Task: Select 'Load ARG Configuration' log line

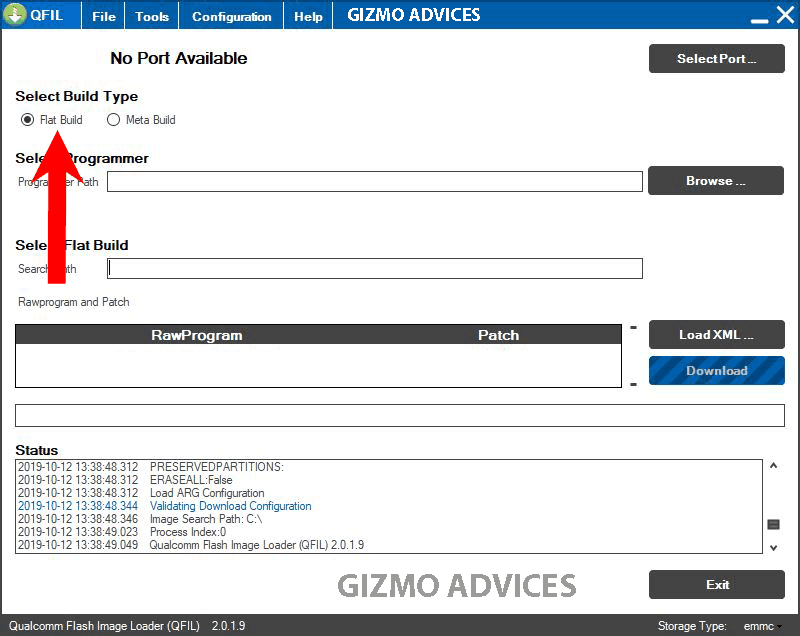Action: click(x=207, y=493)
